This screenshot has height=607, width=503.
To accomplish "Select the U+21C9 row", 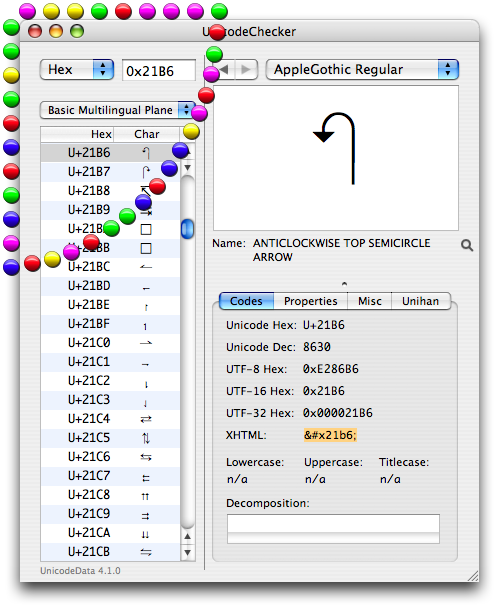I will [x=110, y=514].
